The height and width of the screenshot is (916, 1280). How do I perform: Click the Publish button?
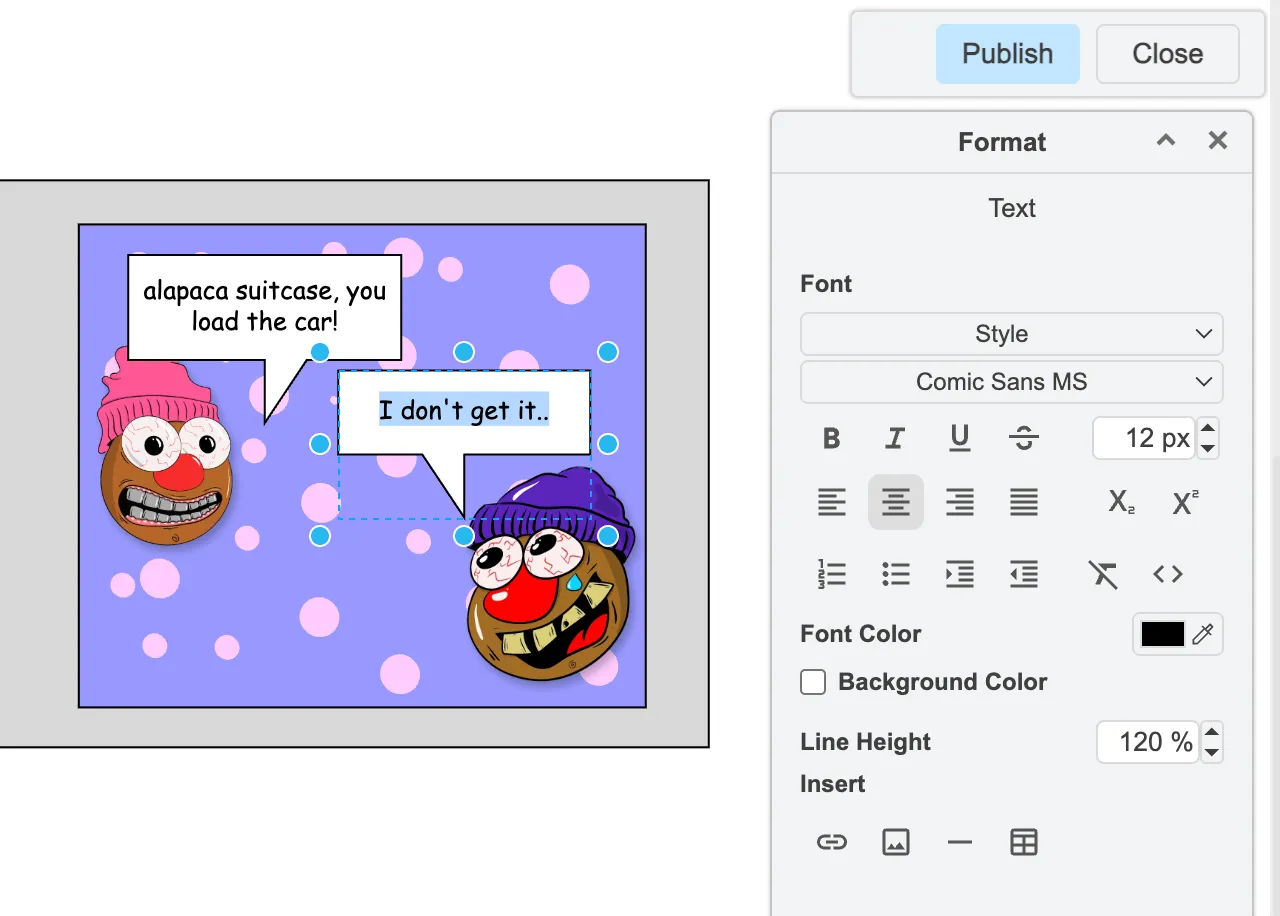coord(1007,54)
